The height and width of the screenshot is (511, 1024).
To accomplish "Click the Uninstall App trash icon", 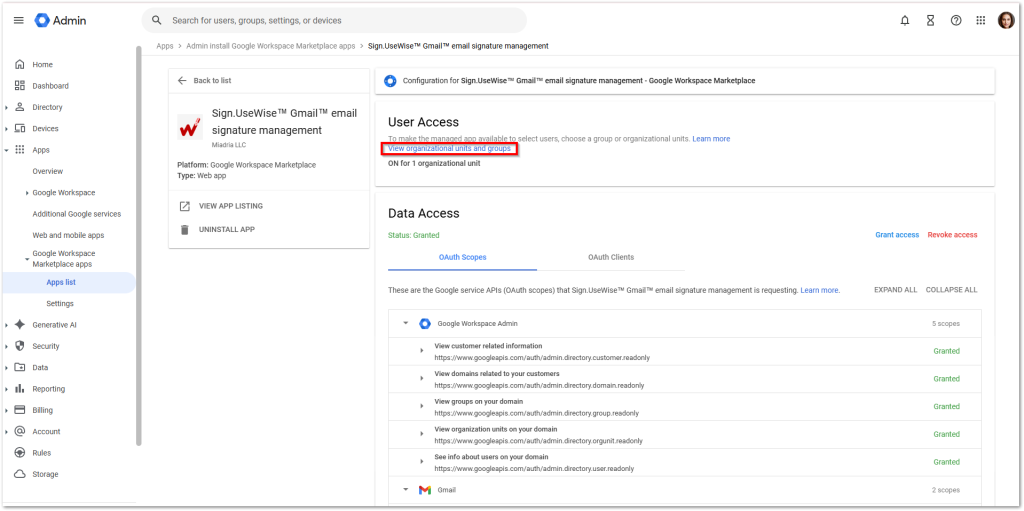I will (184, 229).
